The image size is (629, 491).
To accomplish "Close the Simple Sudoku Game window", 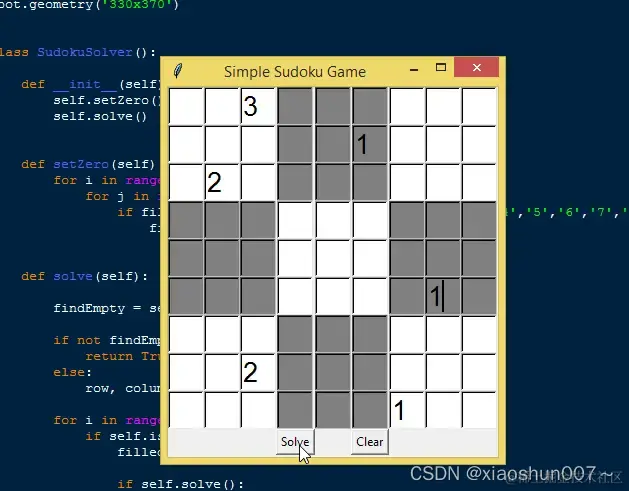I will [477, 67].
